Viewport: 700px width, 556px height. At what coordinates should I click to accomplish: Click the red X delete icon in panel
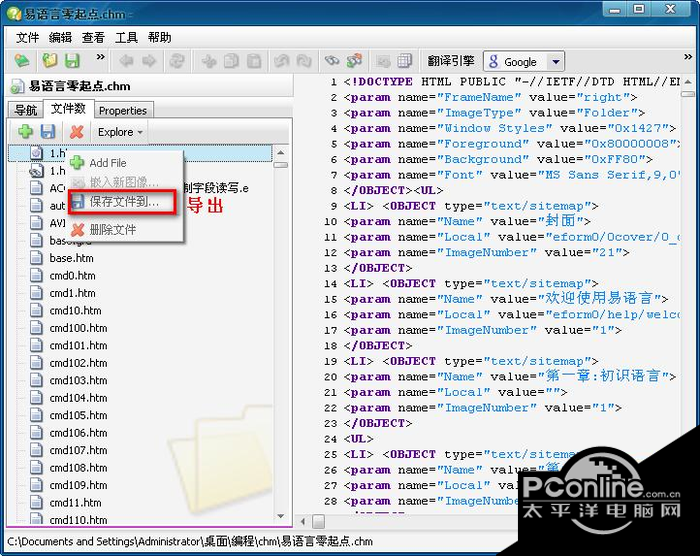click(x=76, y=132)
